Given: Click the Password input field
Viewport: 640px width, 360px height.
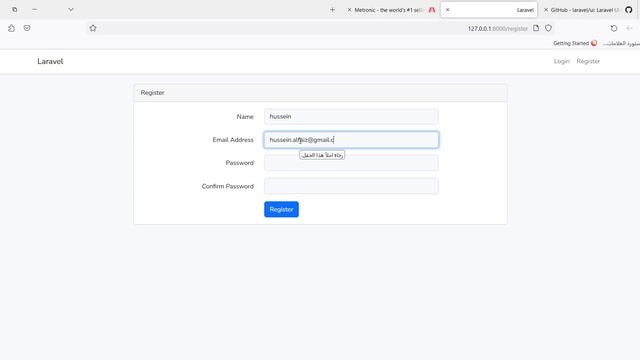Looking at the screenshot, I should [351, 163].
